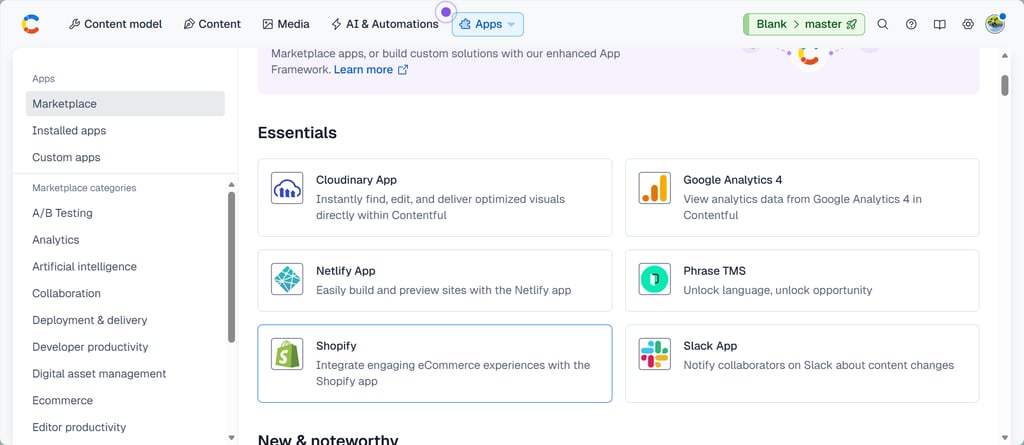Viewport: 1024px width, 445px height.
Task: Click the Slack logo icon
Action: (654, 354)
